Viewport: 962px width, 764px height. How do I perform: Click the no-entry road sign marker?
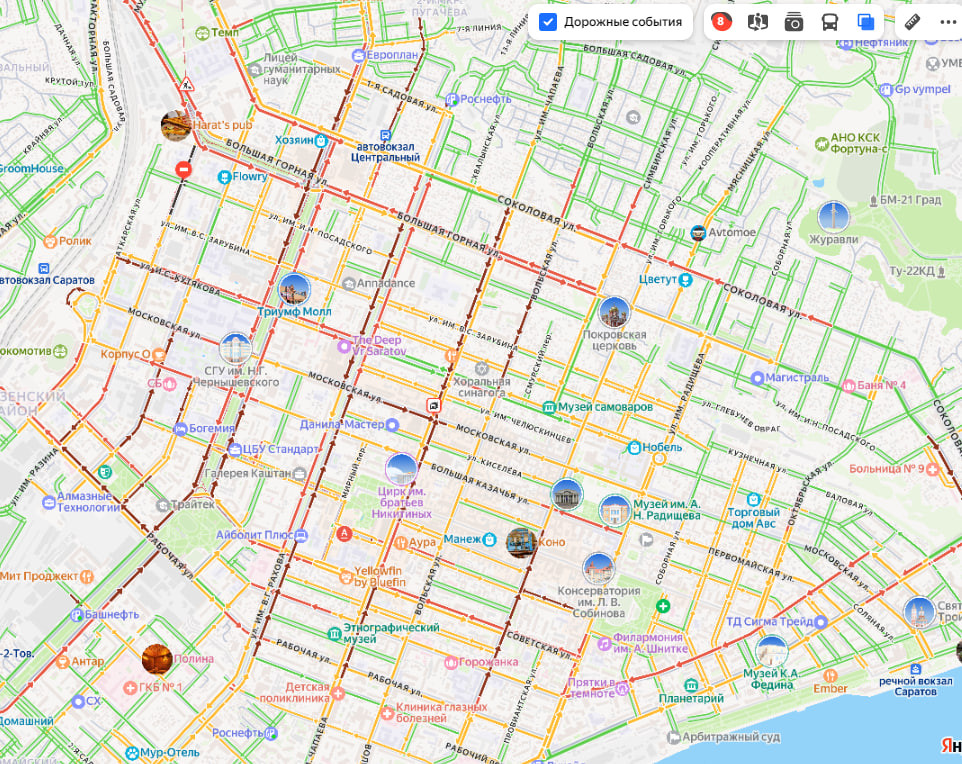(x=183, y=170)
